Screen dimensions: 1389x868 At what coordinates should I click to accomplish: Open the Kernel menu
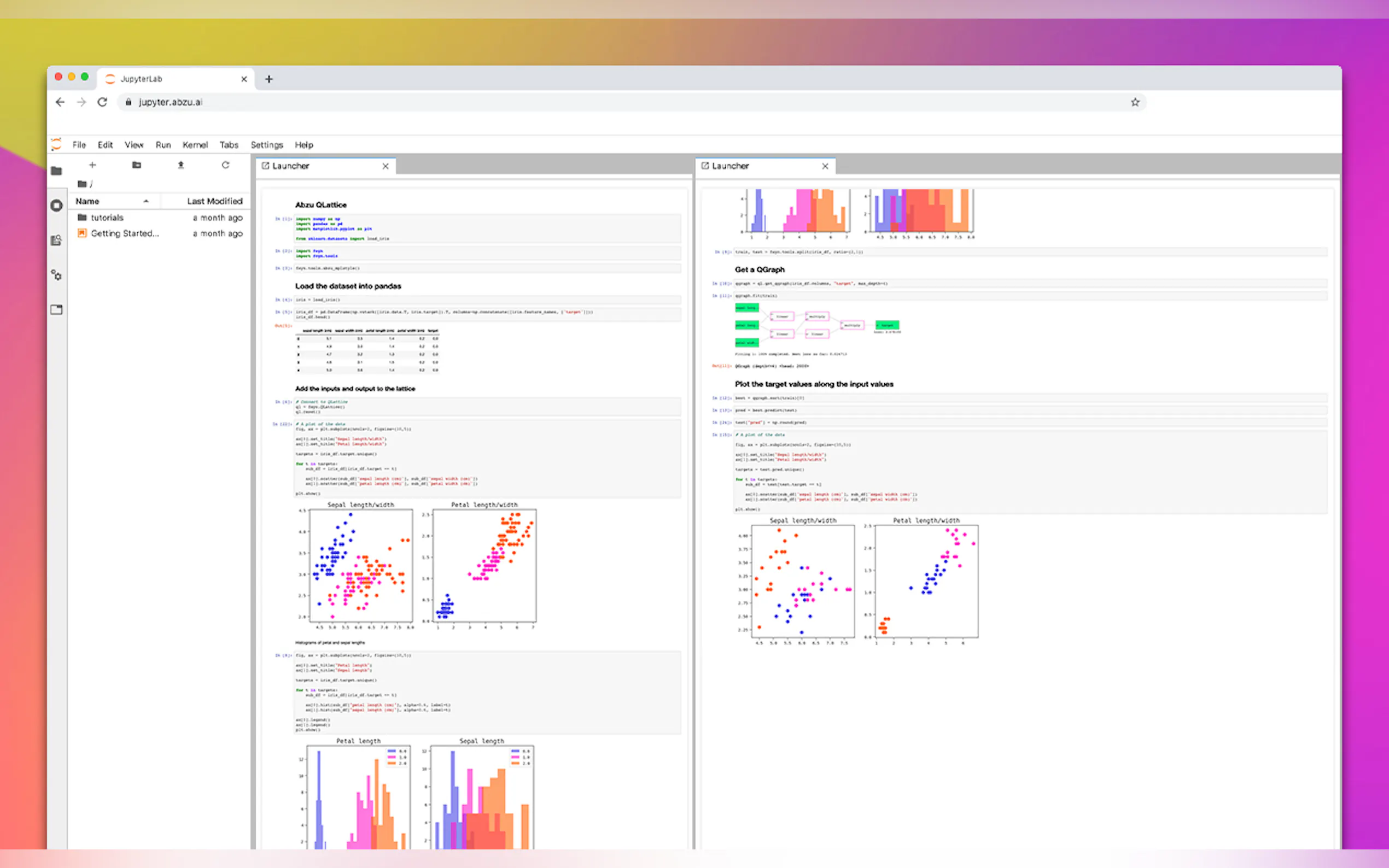point(195,145)
